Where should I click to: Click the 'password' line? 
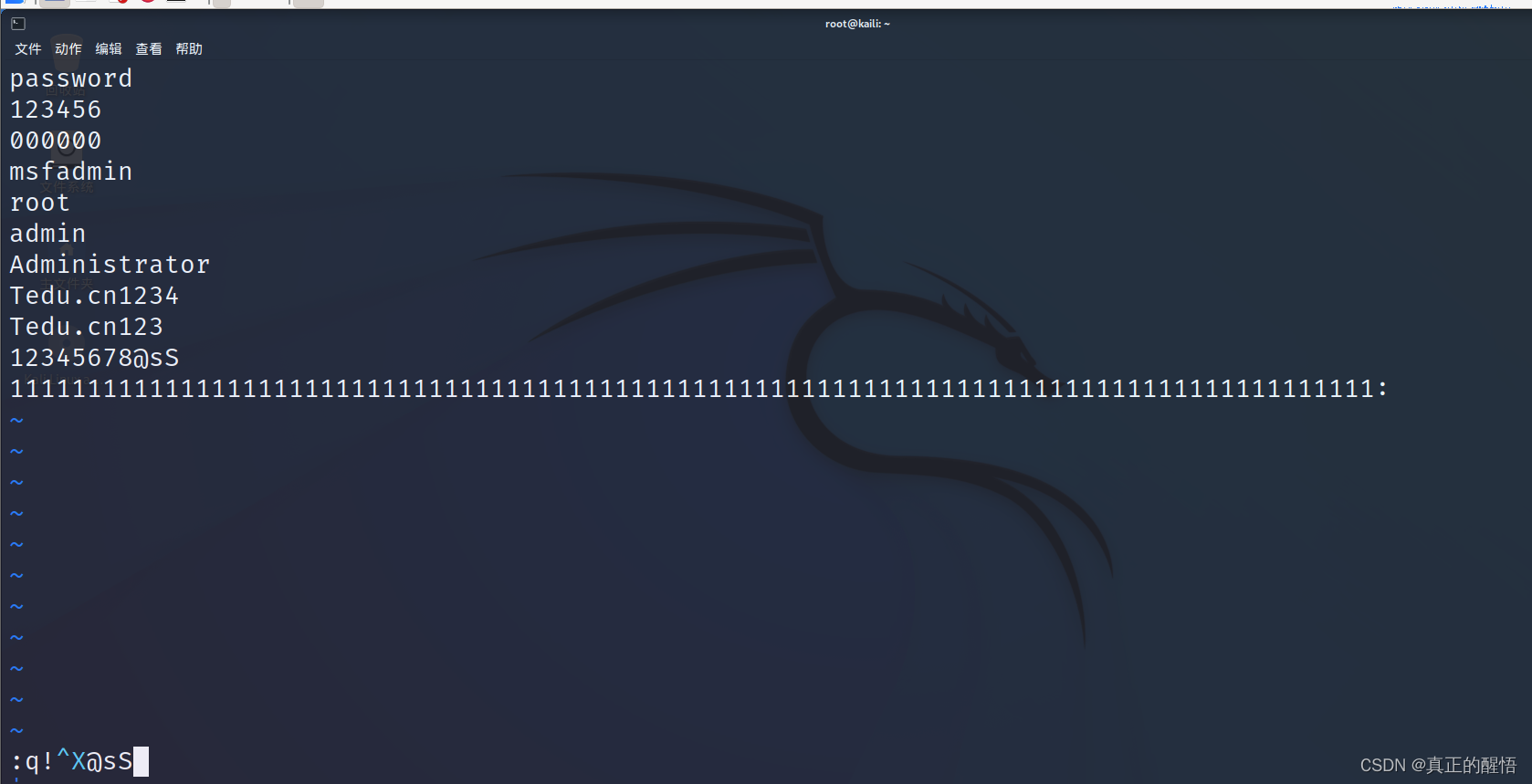71,79
